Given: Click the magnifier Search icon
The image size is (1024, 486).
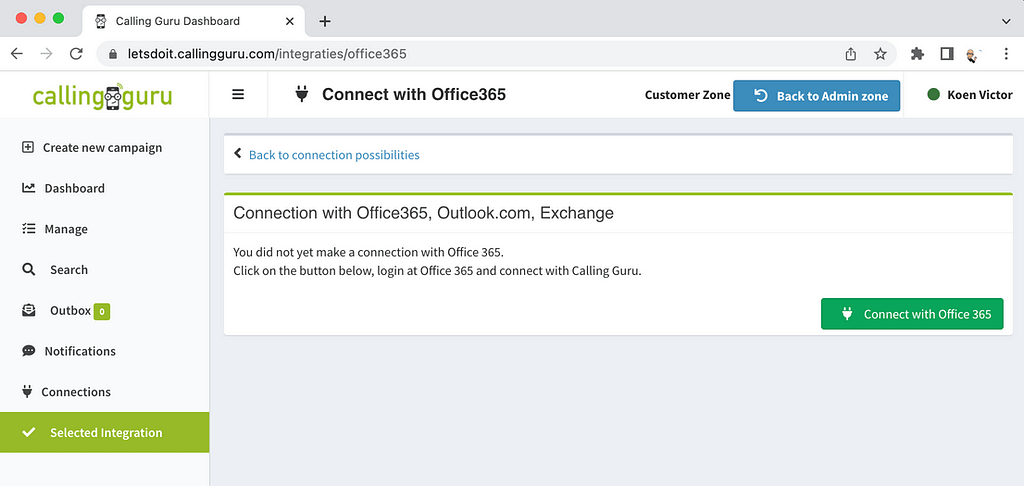Looking at the screenshot, I should pos(28,269).
